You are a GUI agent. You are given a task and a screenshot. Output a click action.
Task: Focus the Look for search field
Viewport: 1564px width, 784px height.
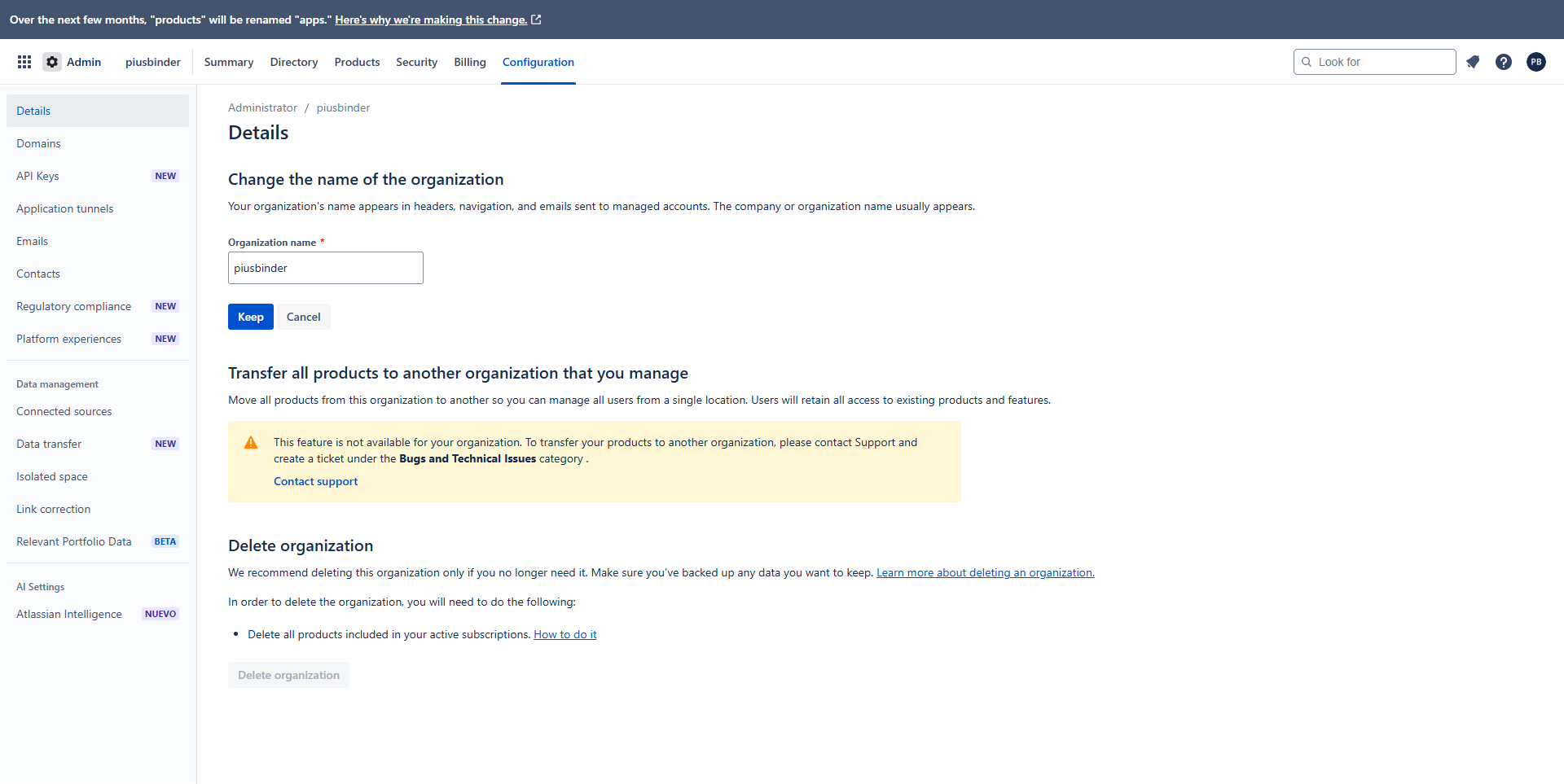click(x=1375, y=62)
